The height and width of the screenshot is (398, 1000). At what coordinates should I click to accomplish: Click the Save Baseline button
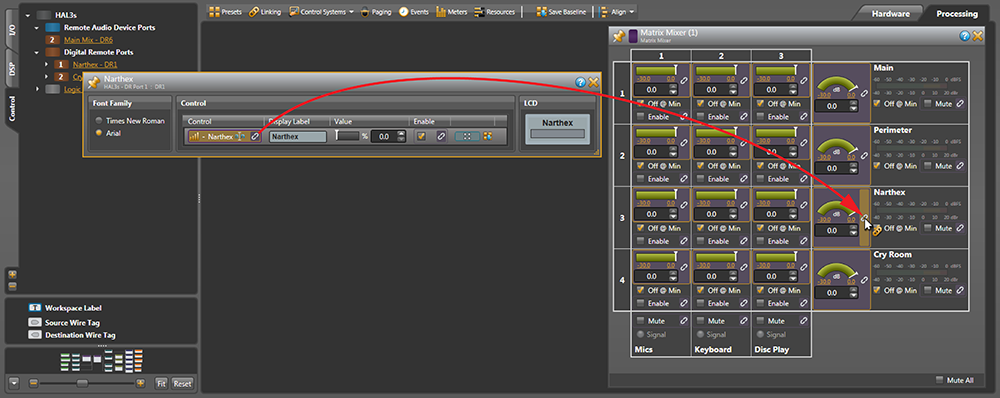coord(561,11)
